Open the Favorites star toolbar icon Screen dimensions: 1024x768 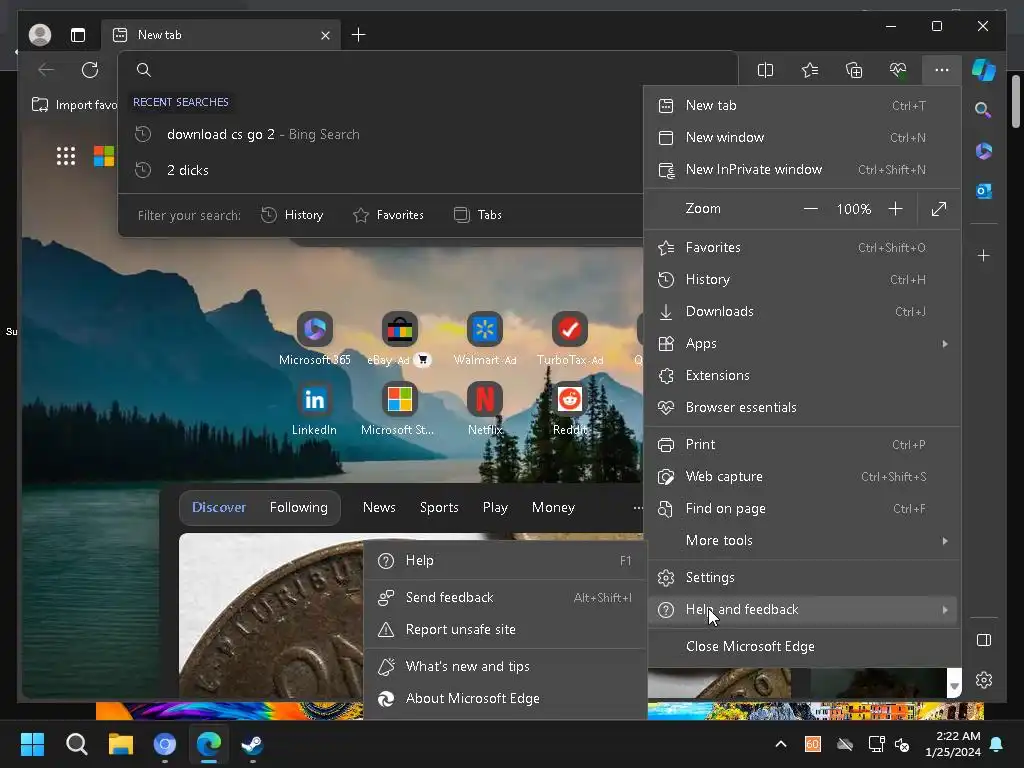810,70
